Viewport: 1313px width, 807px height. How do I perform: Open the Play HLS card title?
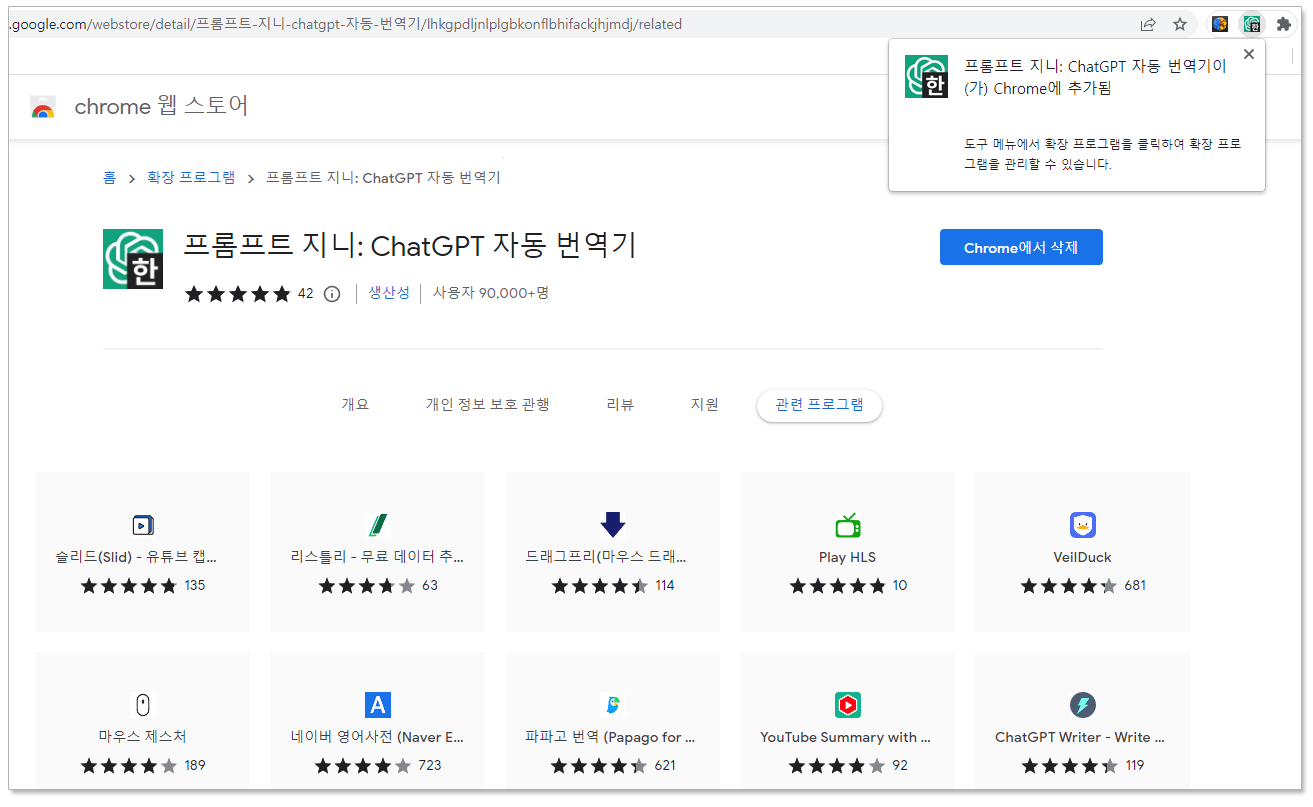[x=847, y=557]
